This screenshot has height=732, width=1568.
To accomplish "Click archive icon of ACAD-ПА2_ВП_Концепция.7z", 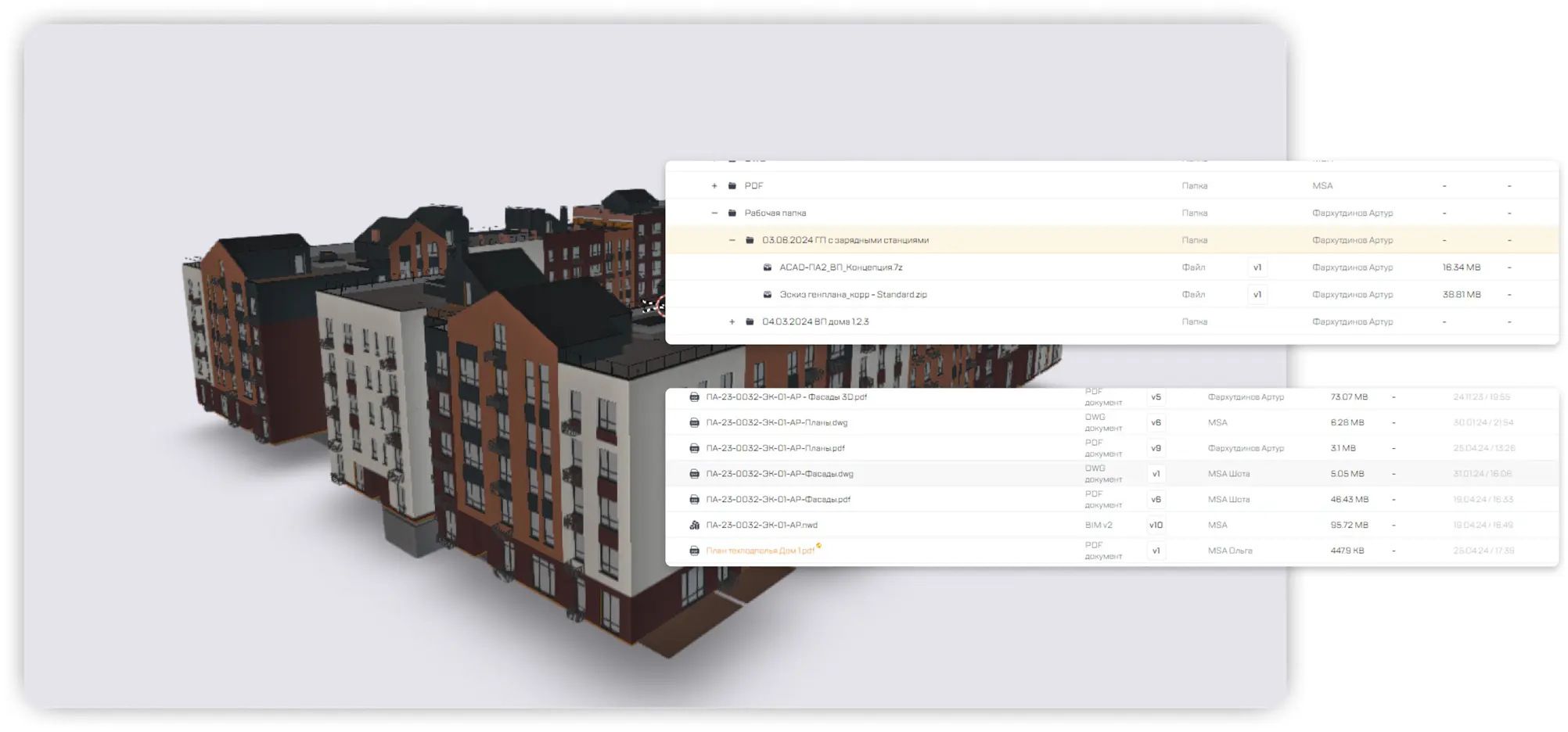I will point(768,267).
